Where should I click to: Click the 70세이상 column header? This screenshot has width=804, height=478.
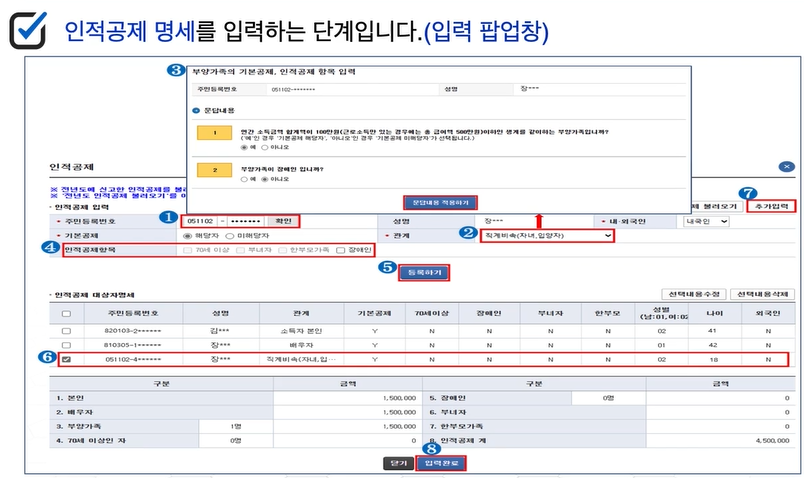(x=432, y=313)
